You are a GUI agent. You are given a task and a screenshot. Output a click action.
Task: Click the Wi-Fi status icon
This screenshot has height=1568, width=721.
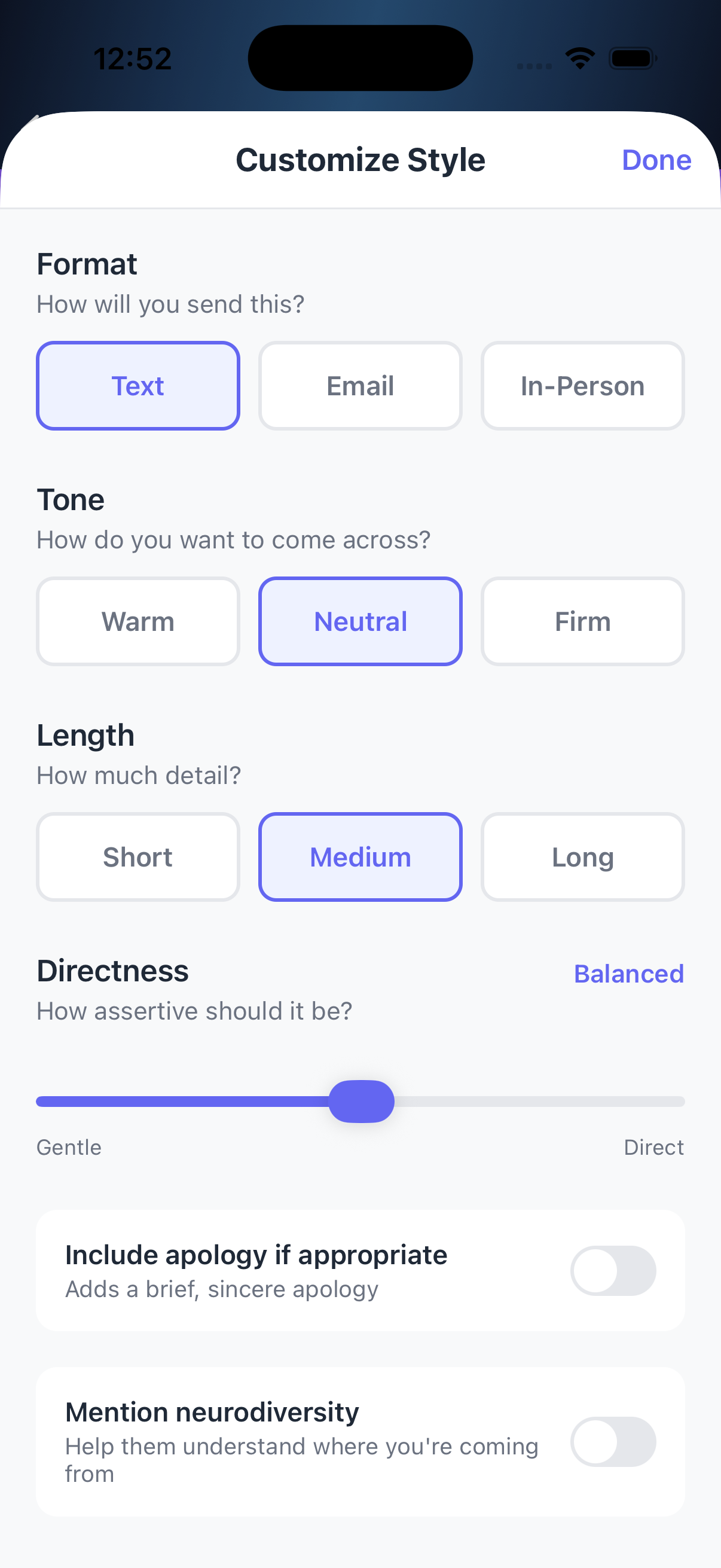[580, 59]
